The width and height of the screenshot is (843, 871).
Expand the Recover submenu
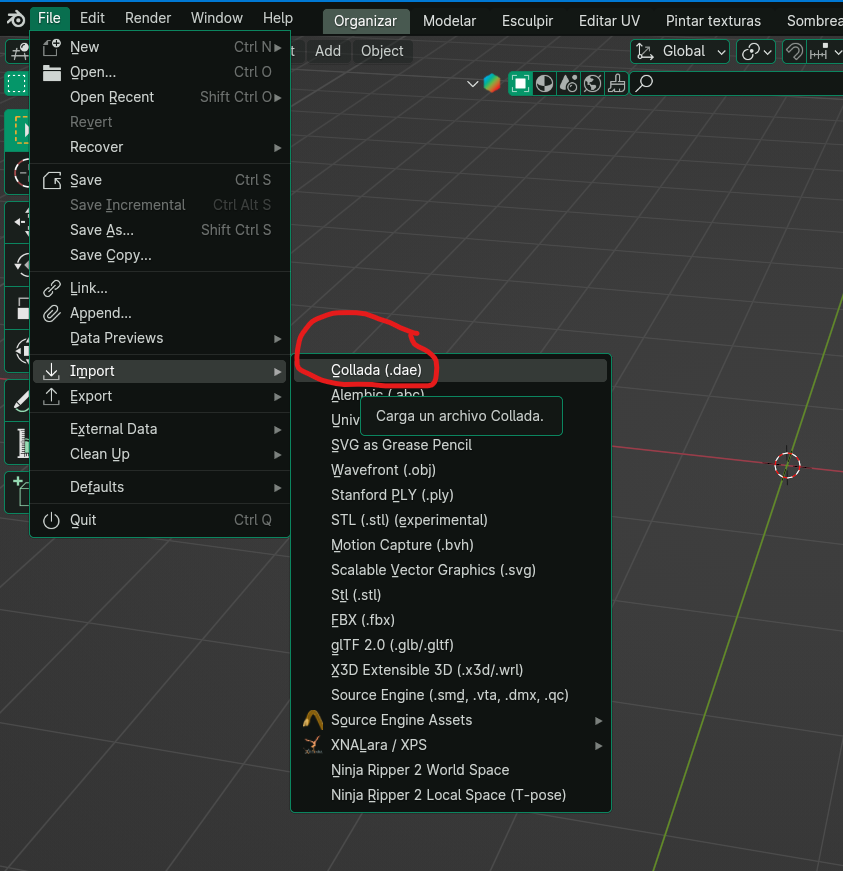pyautogui.click(x=160, y=147)
